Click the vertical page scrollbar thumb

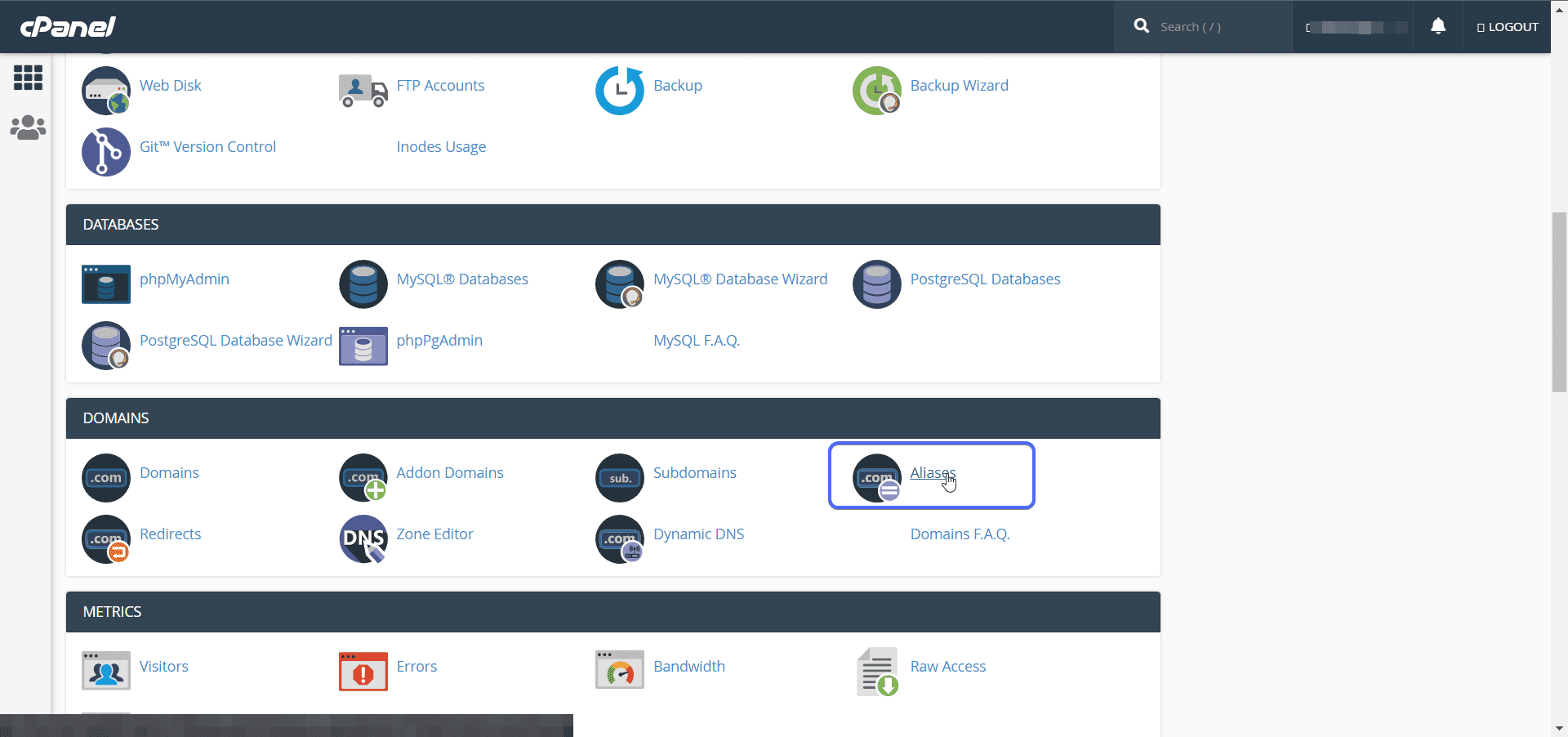[x=1560, y=301]
